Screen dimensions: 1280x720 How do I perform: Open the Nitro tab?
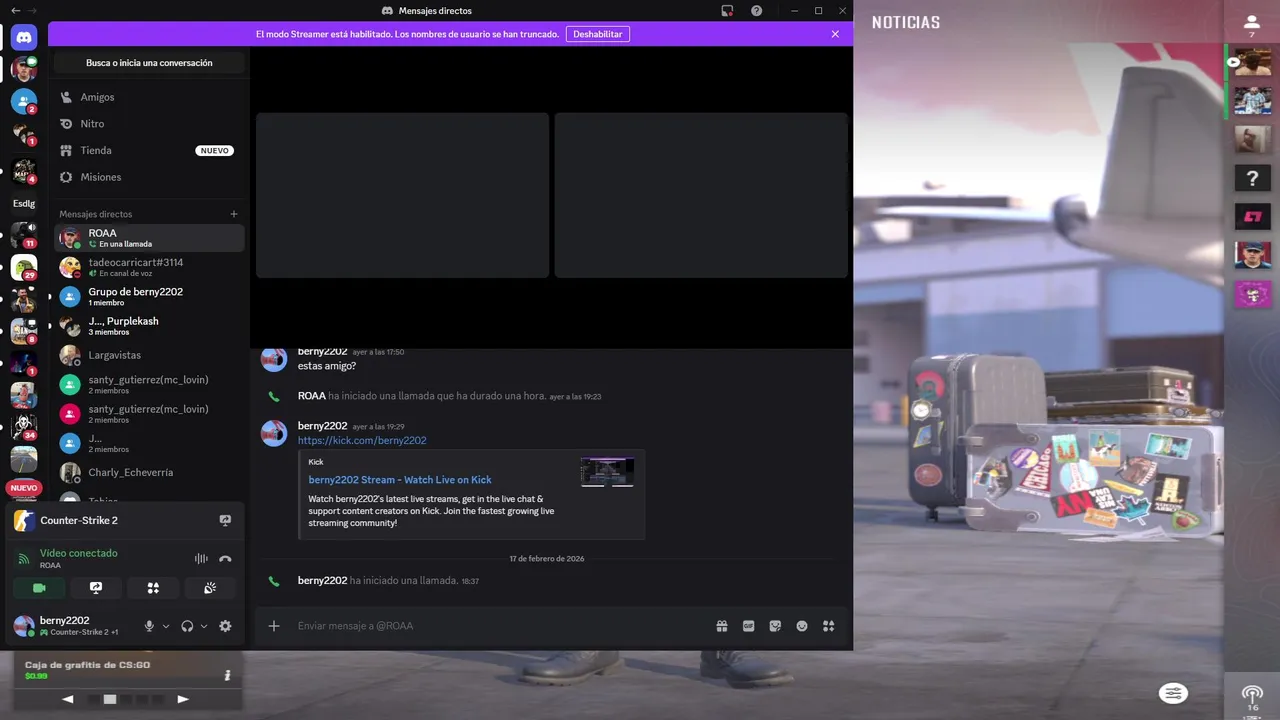point(149,124)
